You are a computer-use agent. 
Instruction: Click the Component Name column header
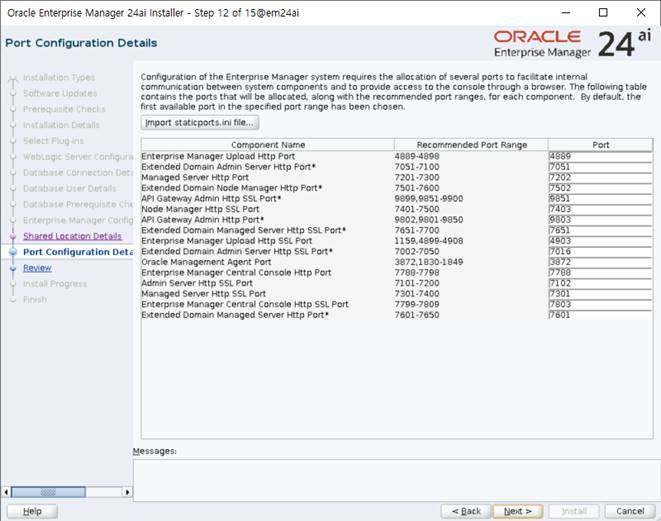(268, 145)
